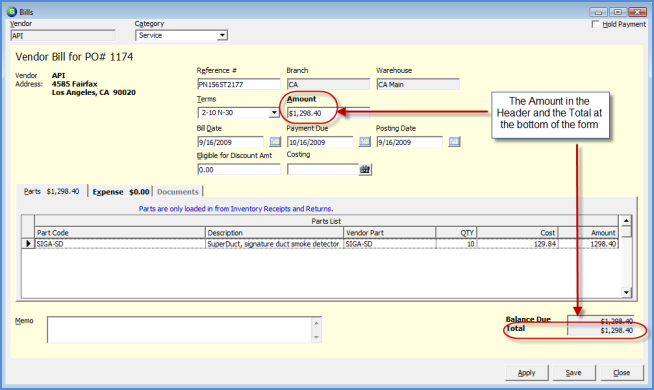The image size is (654, 390).
Task: Expand the Category dropdown
Action: click(222, 35)
